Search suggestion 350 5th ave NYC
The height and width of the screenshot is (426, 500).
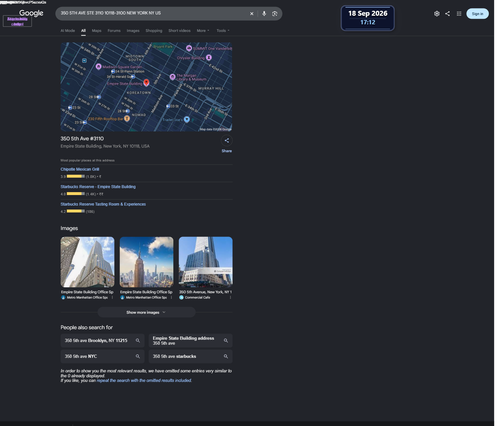coord(102,356)
